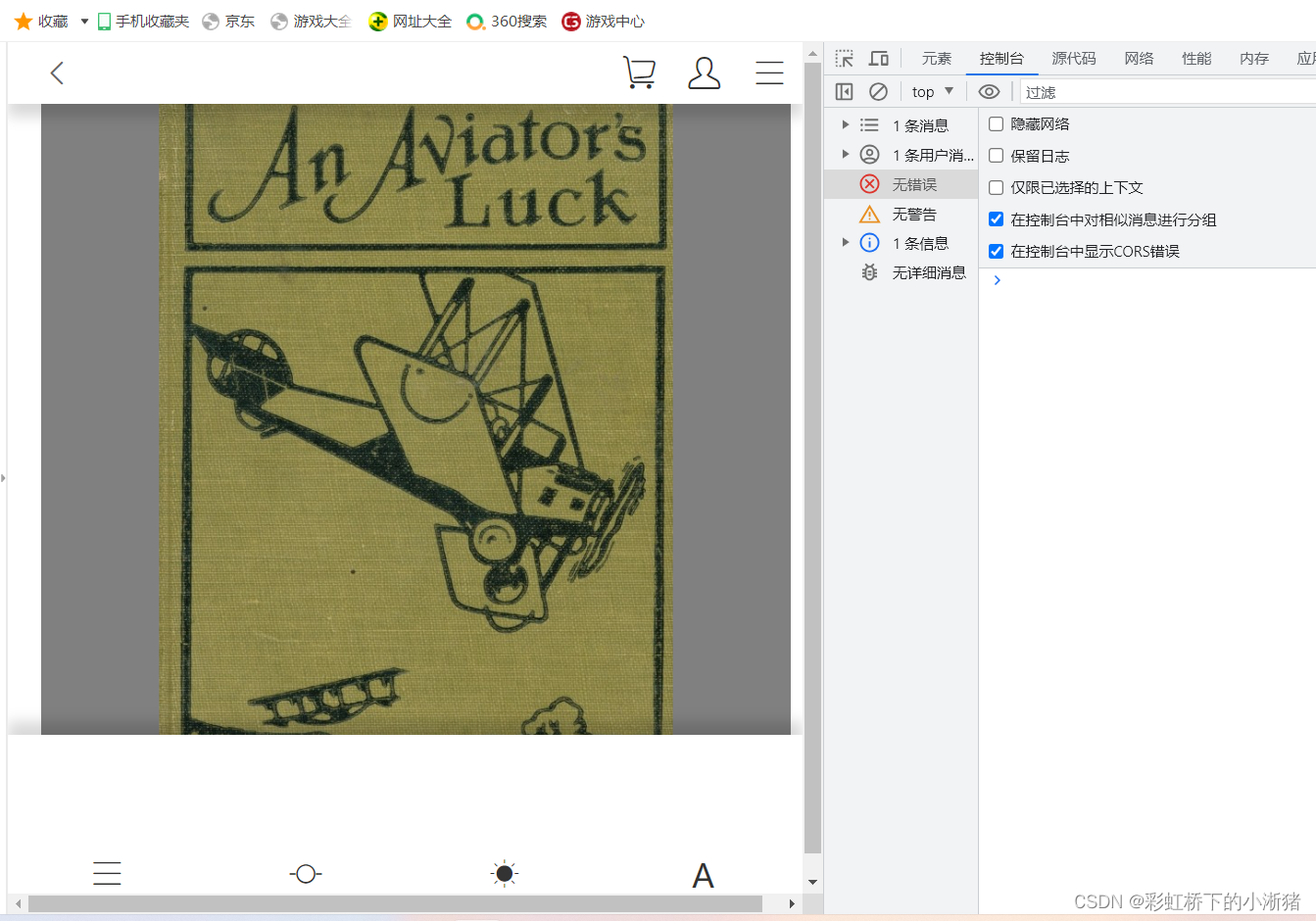Open the 360搜索 bookmark
Viewport: 1316px width, 921px height.
tap(507, 21)
